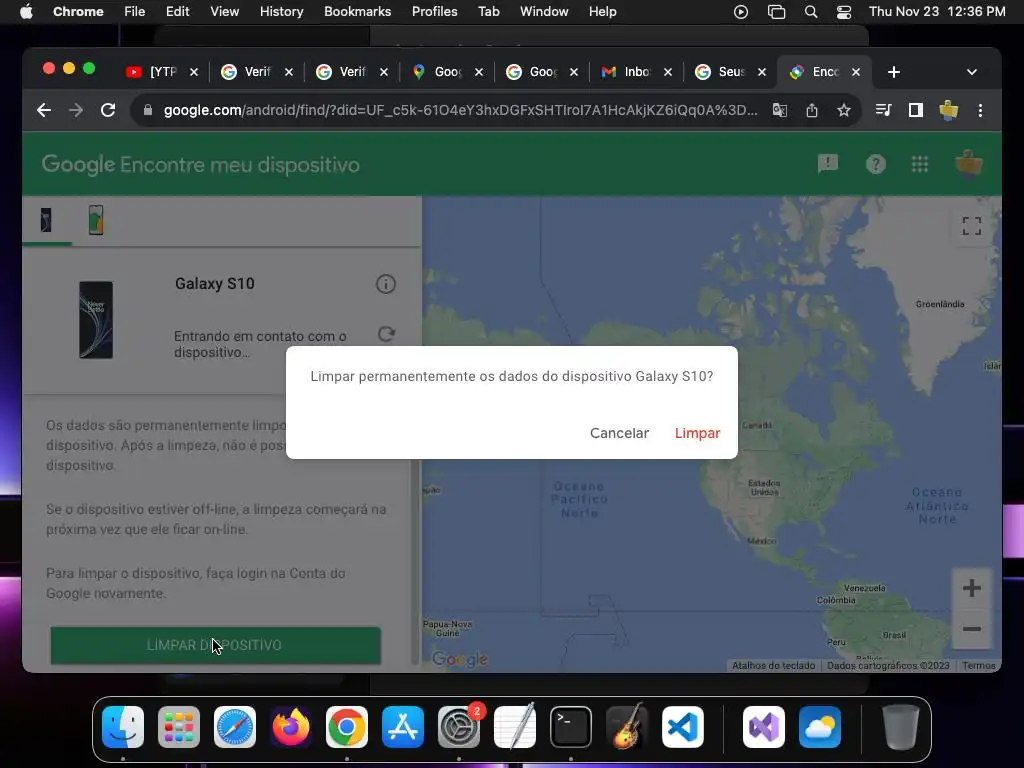Viewport: 1024px width, 768px height.
Task: Open System Settings from the dock
Action: (x=458, y=727)
